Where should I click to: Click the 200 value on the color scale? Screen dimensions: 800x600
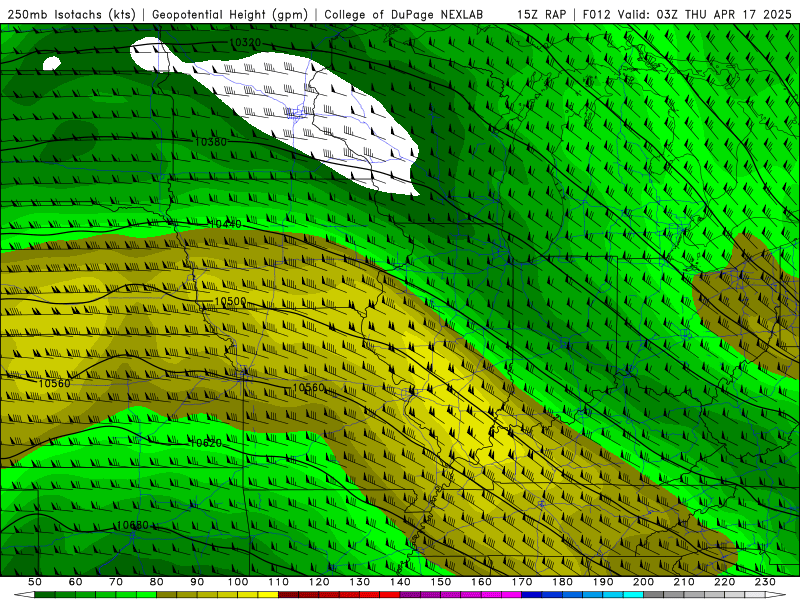pyautogui.click(x=644, y=582)
